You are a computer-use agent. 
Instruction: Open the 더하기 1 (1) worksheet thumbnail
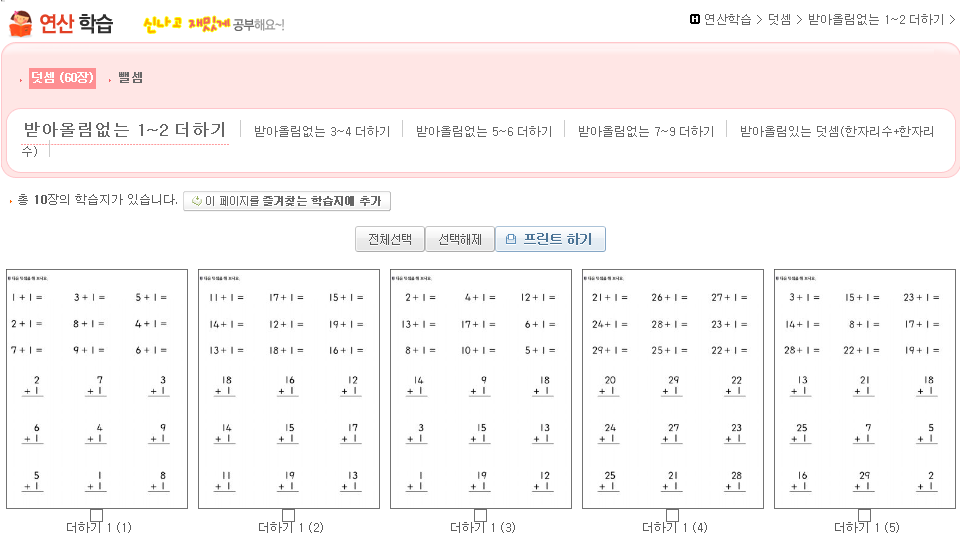96,388
